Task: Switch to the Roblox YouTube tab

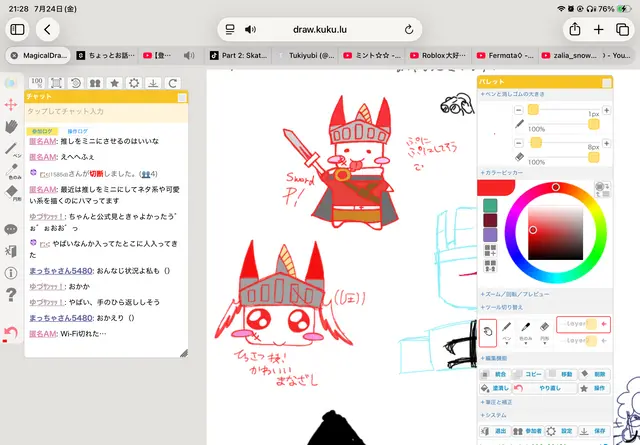Action: coord(438,56)
